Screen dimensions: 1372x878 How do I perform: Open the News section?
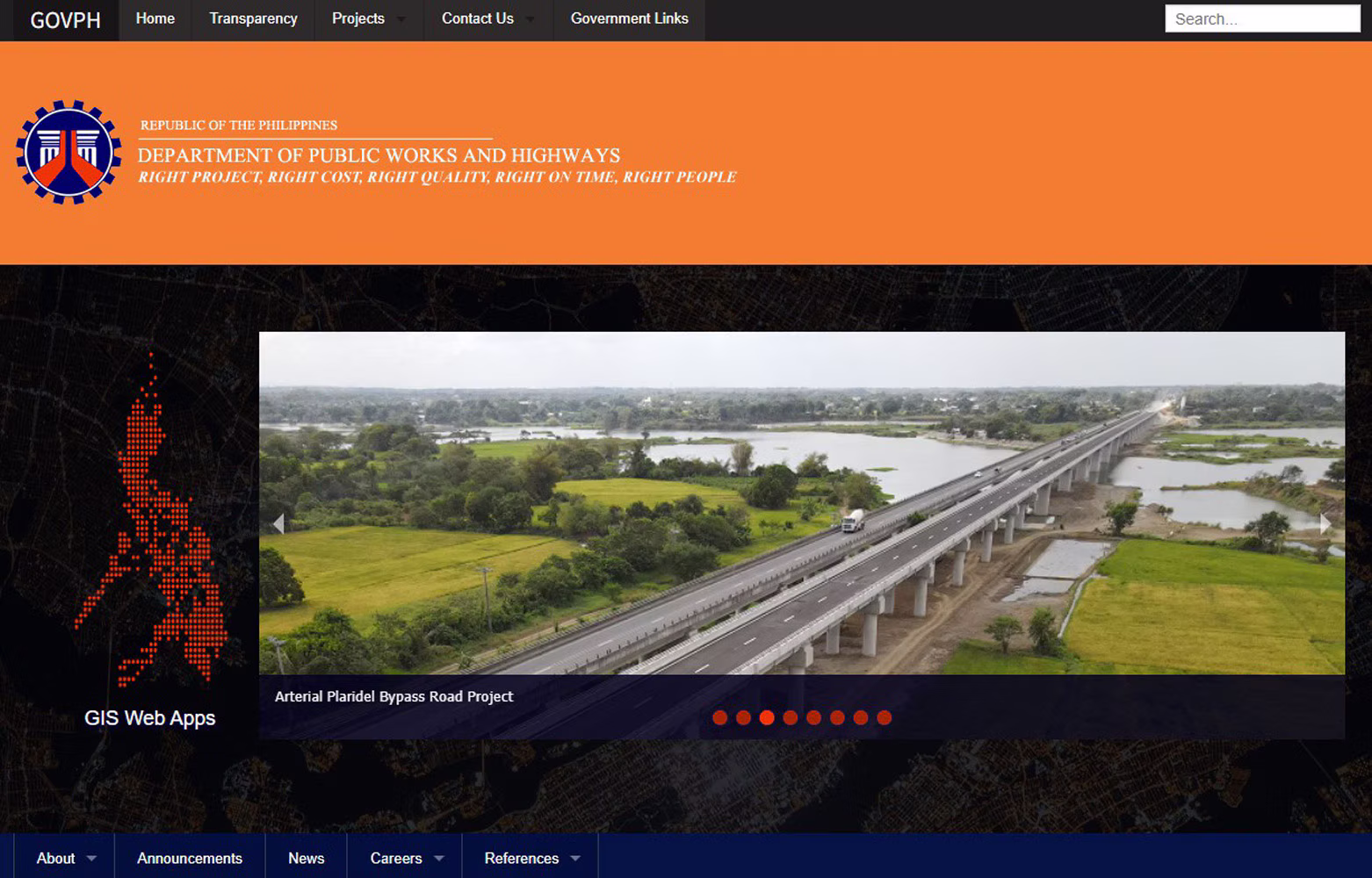point(306,858)
